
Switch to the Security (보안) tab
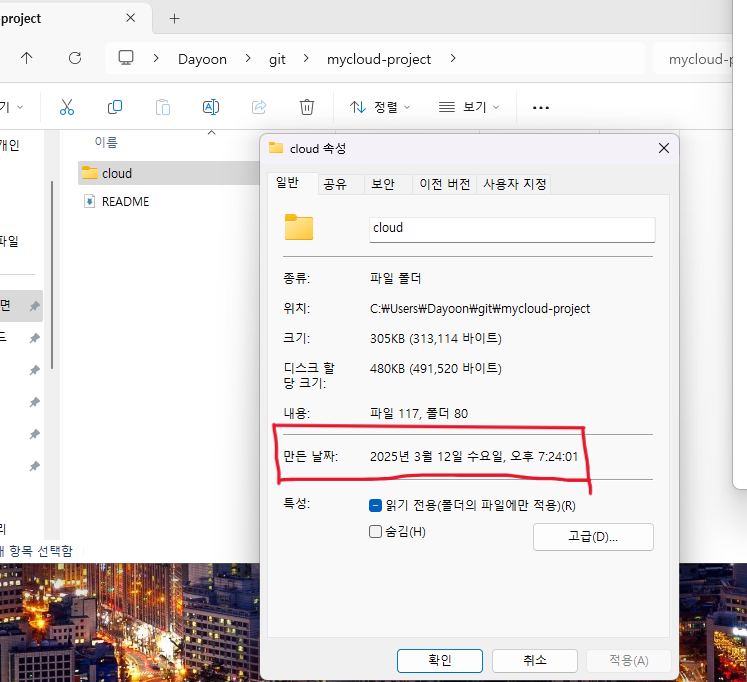tap(383, 184)
